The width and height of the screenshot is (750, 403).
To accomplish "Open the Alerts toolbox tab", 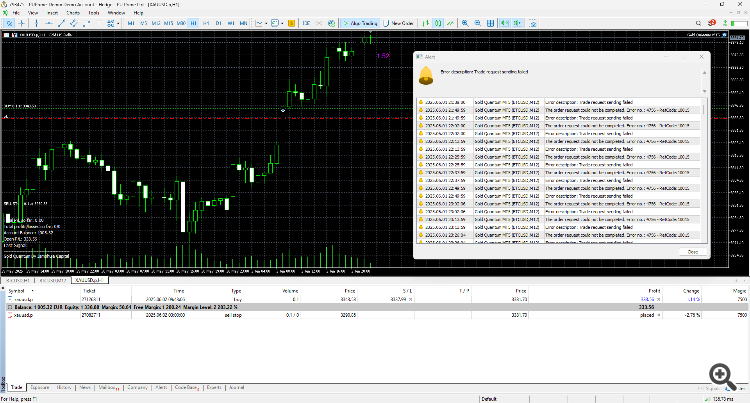I will [161, 388].
